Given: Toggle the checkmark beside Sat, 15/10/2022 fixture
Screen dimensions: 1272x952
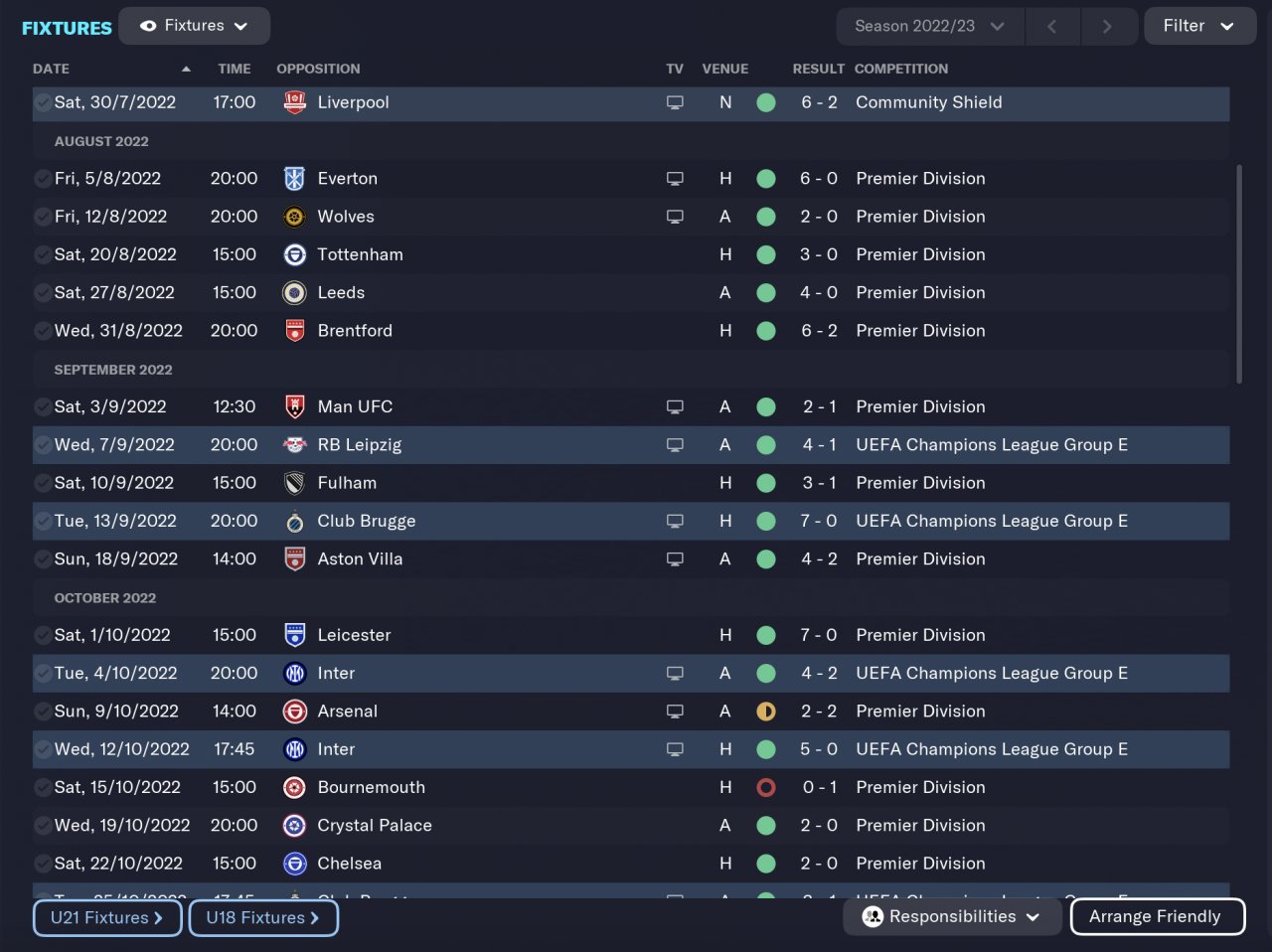Looking at the screenshot, I should pyautogui.click(x=43, y=787).
